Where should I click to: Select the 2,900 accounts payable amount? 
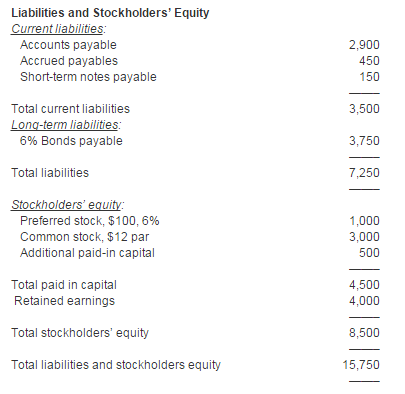[x=364, y=45]
